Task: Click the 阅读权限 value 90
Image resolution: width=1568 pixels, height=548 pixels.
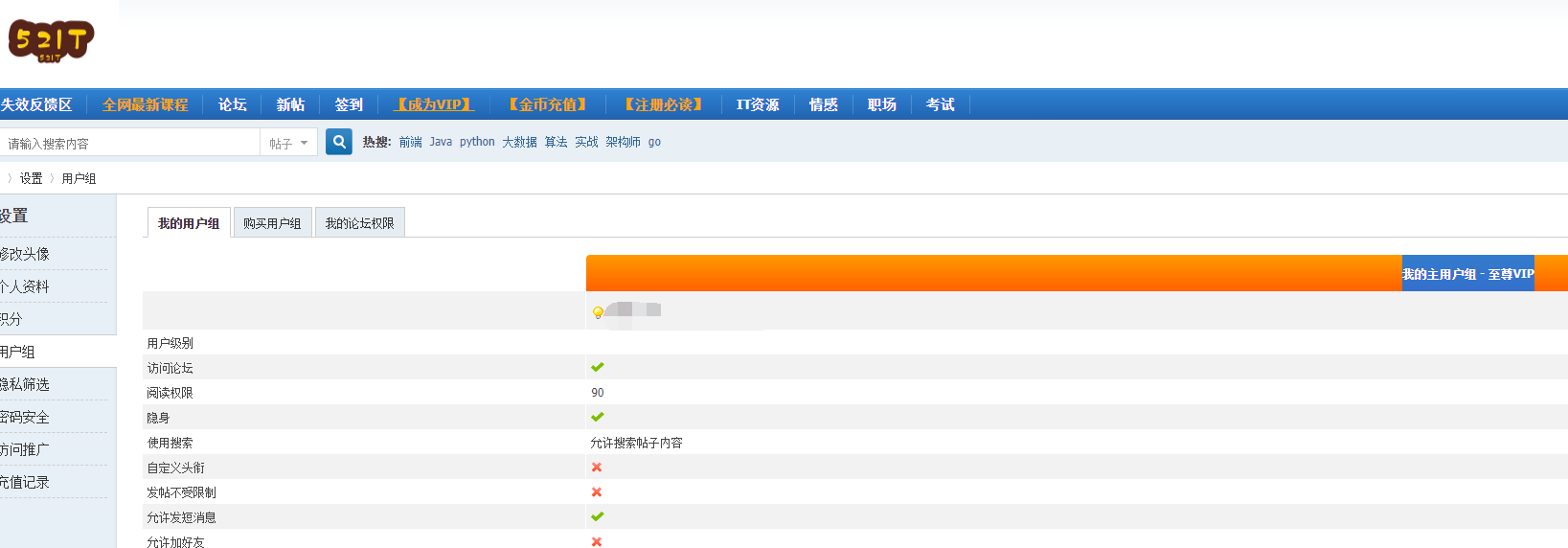Action: (598, 393)
